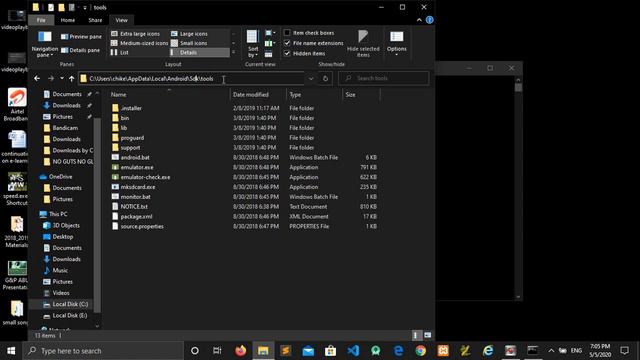
Task: Select the Details layout
Action: [200, 52]
